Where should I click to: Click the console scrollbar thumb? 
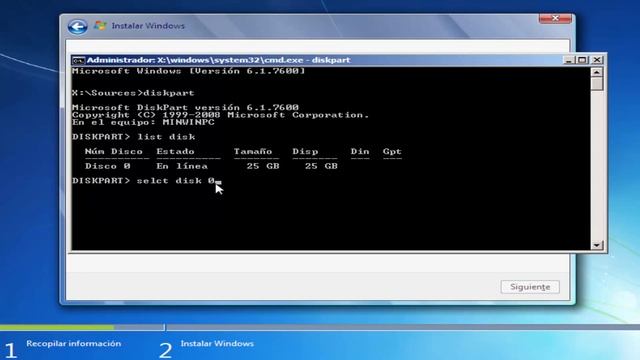[596, 84]
